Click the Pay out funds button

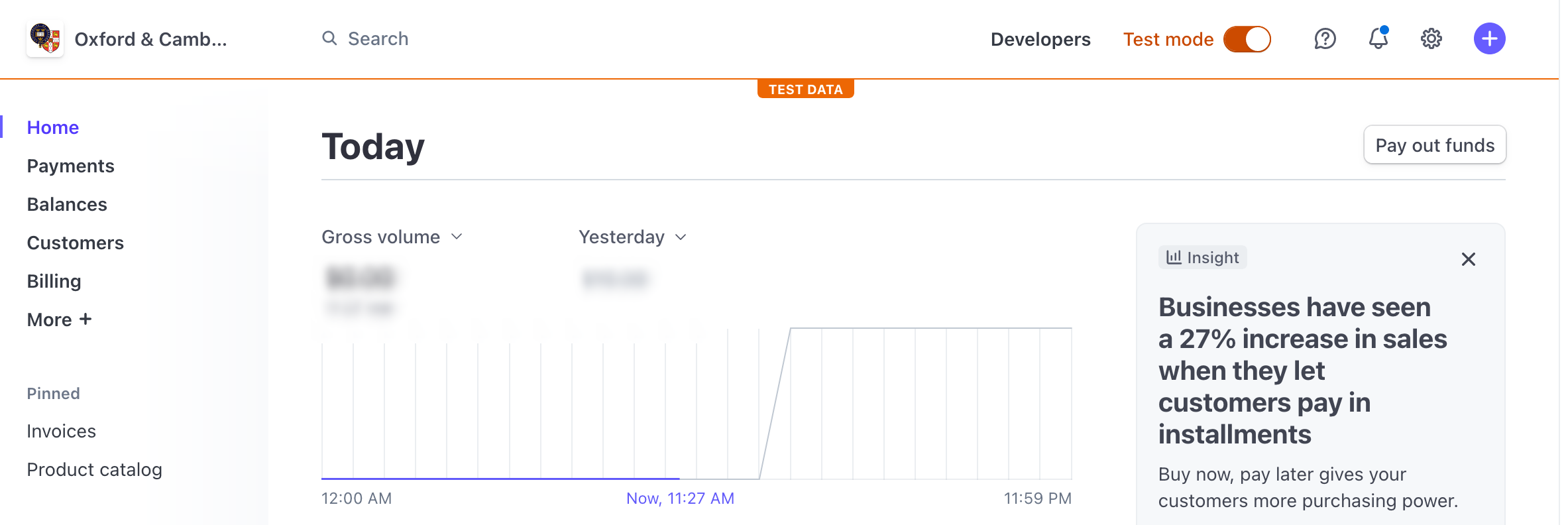1435,145
